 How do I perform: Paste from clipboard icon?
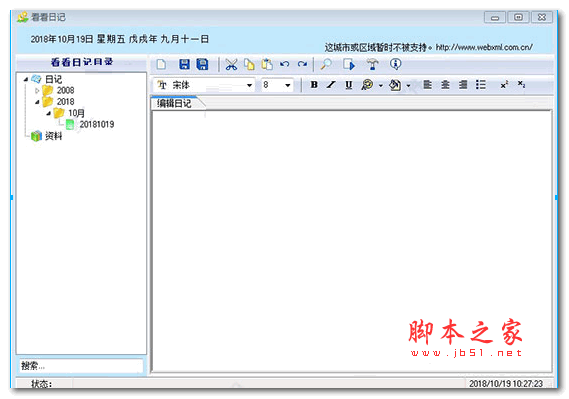267,65
